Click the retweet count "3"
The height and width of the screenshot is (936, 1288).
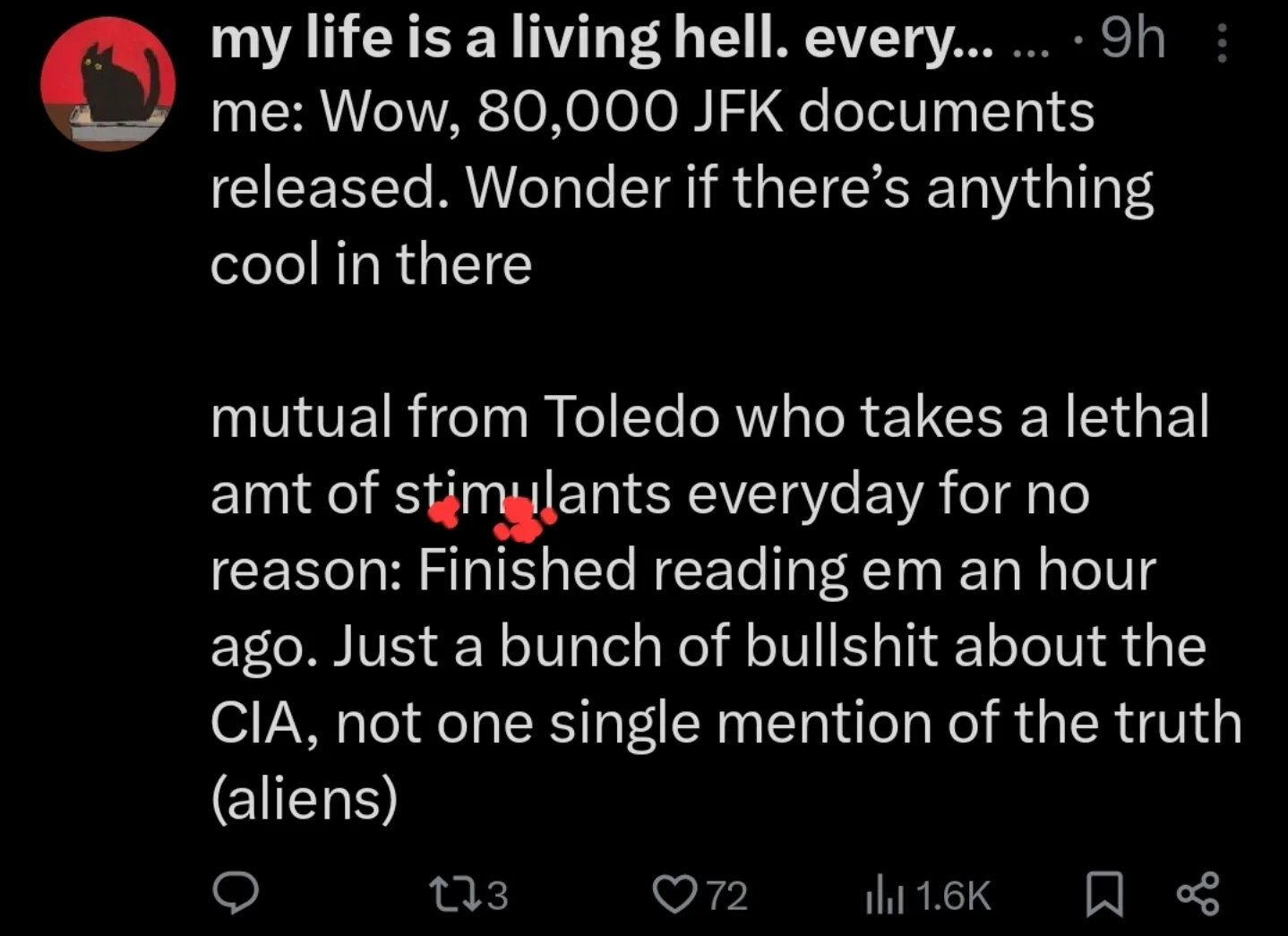point(496,895)
